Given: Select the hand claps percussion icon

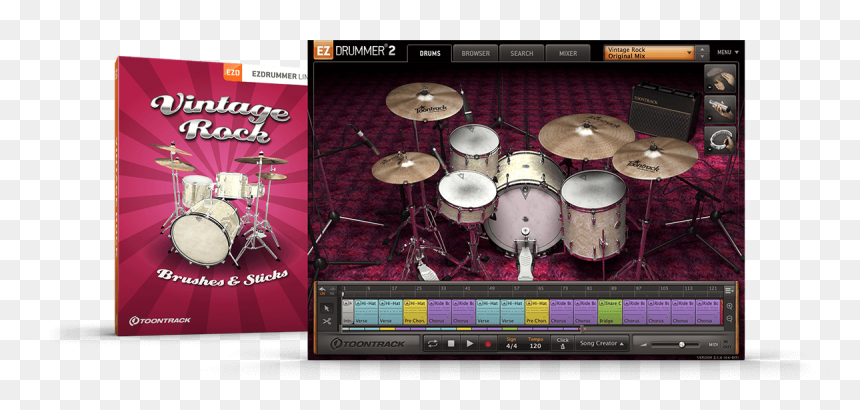Looking at the screenshot, I should tap(720, 78).
